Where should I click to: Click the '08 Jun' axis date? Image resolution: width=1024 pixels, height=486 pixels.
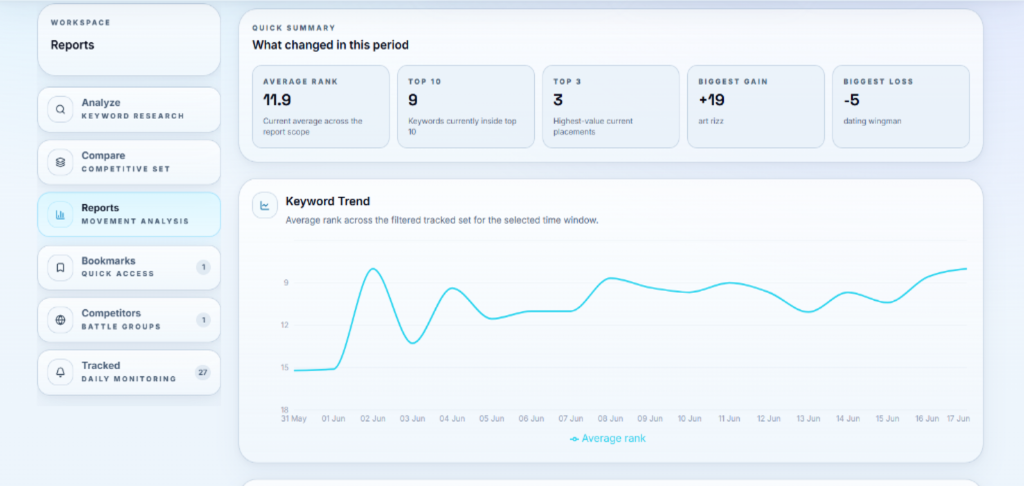(611, 418)
